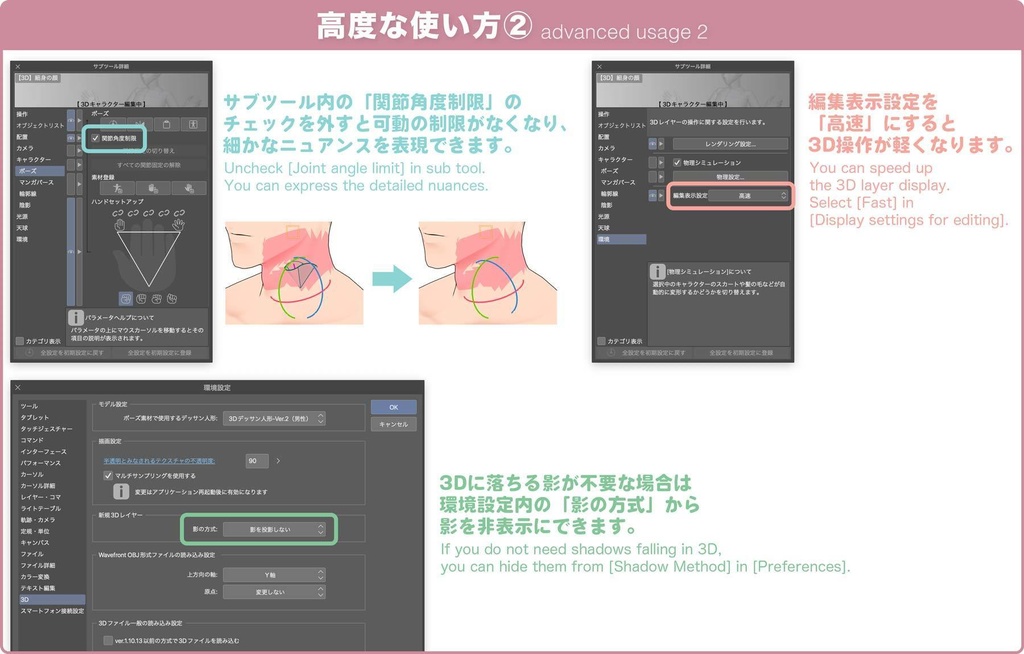Open the 編集表示設定 display quality dropdown
The image size is (1024, 654).
click(x=748, y=195)
